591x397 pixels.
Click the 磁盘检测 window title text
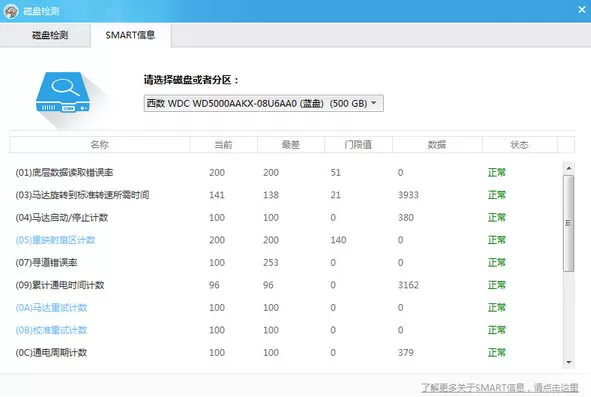[x=41, y=11]
